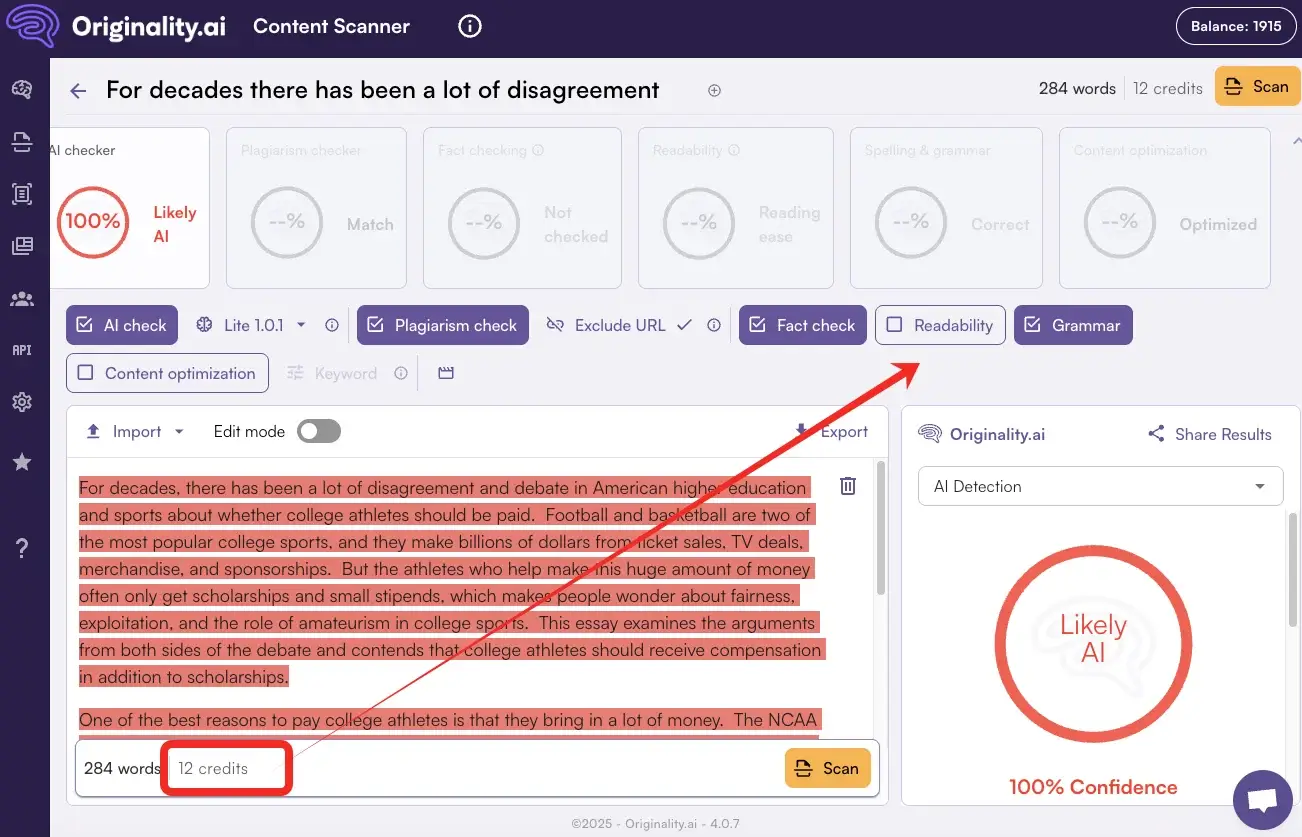The height and width of the screenshot is (837, 1302).
Task: Click the Keyword sliders icon
Action: click(295, 373)
